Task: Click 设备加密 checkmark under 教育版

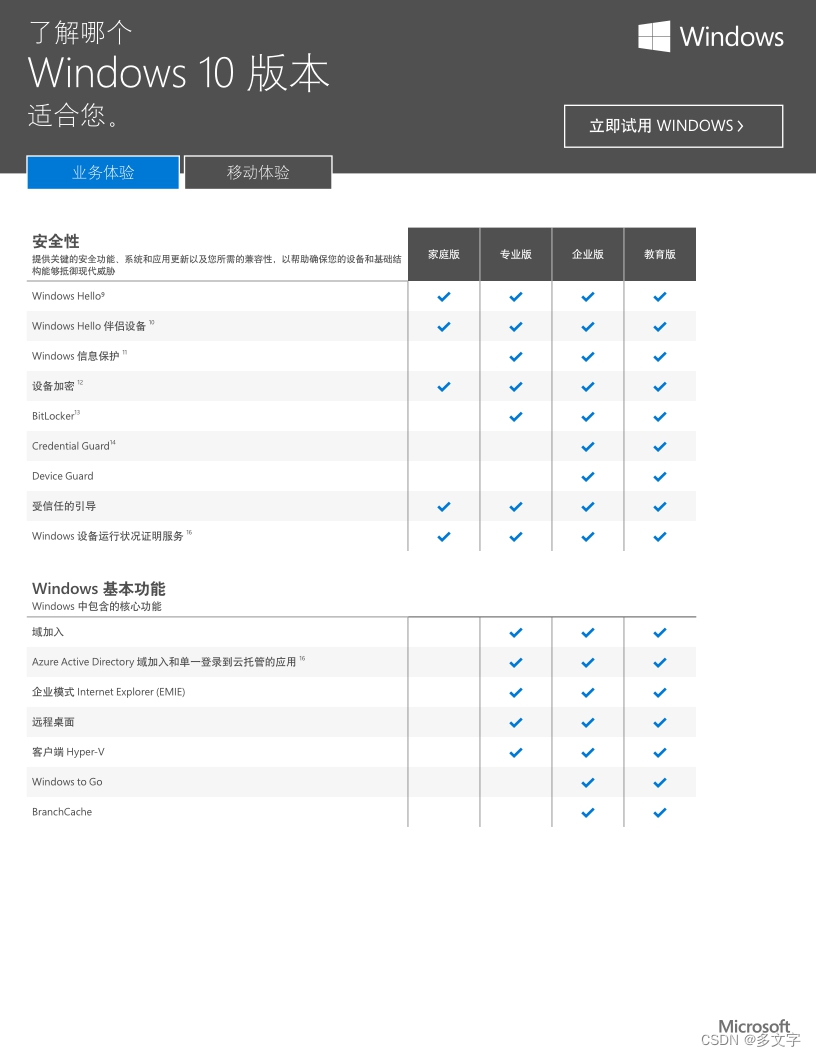Action: (x=660, y=387)
